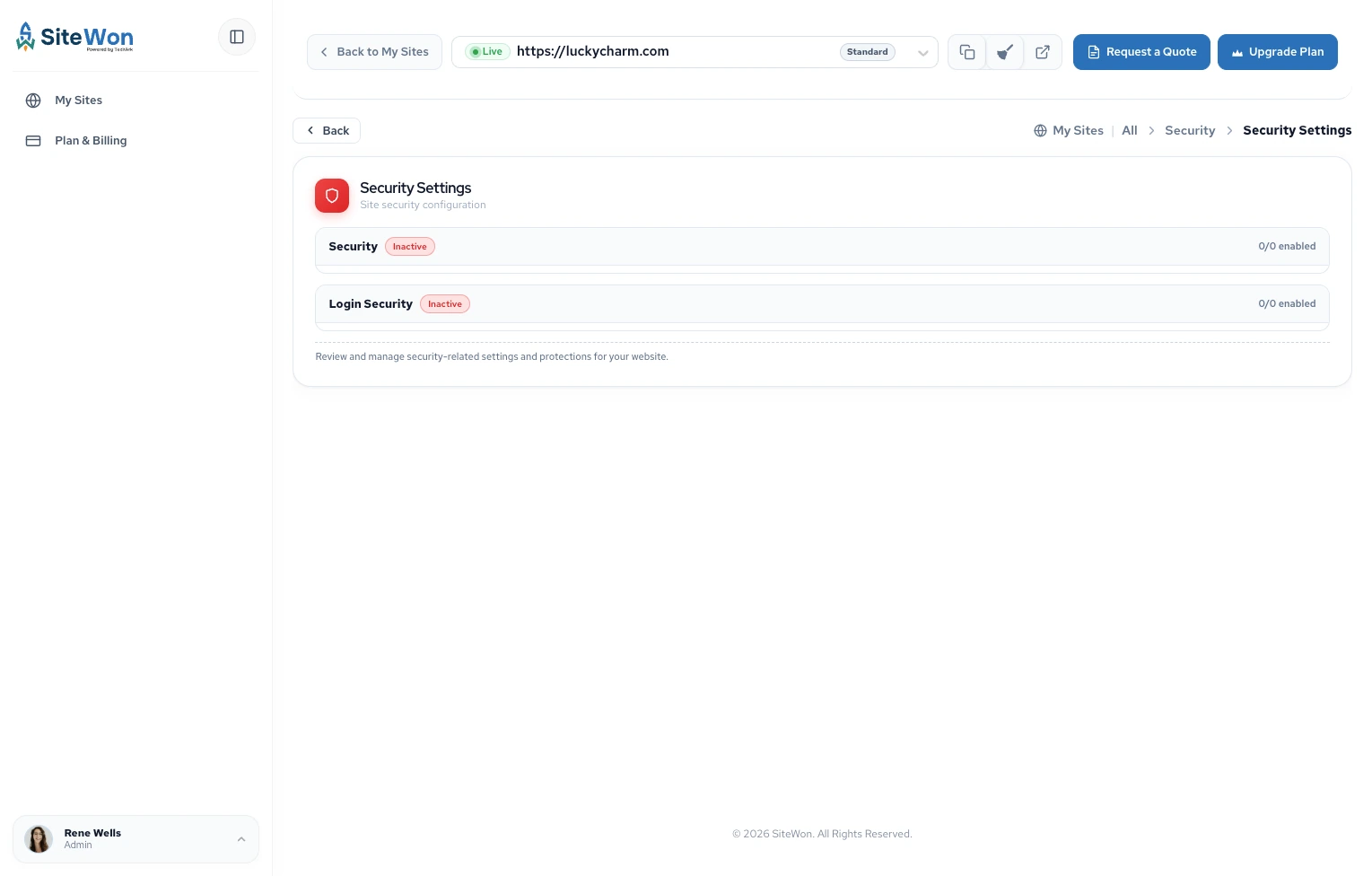Expand the Login Security section row
The image size is (1372, 876).
tap(822, 304)
